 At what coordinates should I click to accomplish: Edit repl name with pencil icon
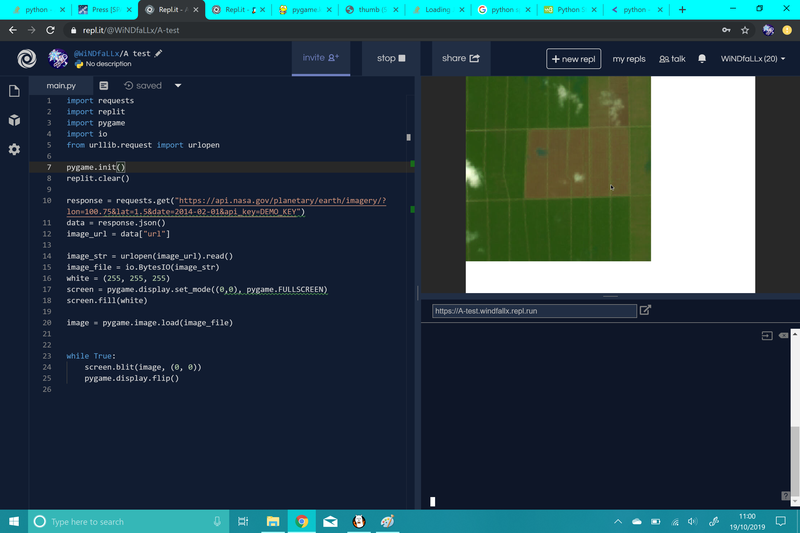tap(159, 53)
